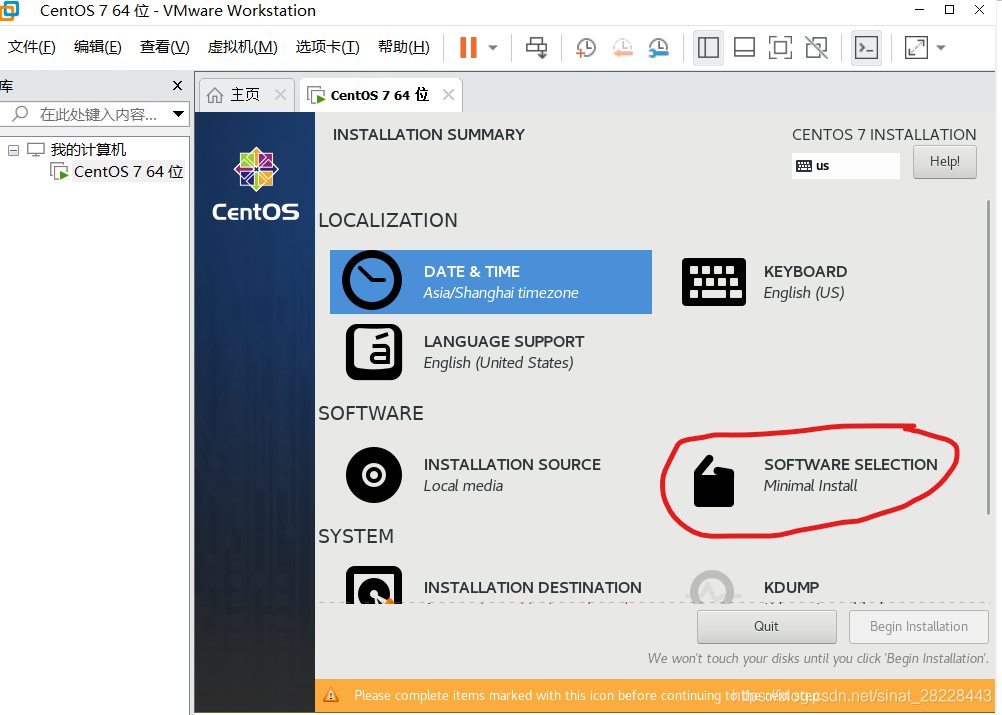1002x715 pixels.
Task: Open the 选项卡(T) menu
Action: [327, 47]
